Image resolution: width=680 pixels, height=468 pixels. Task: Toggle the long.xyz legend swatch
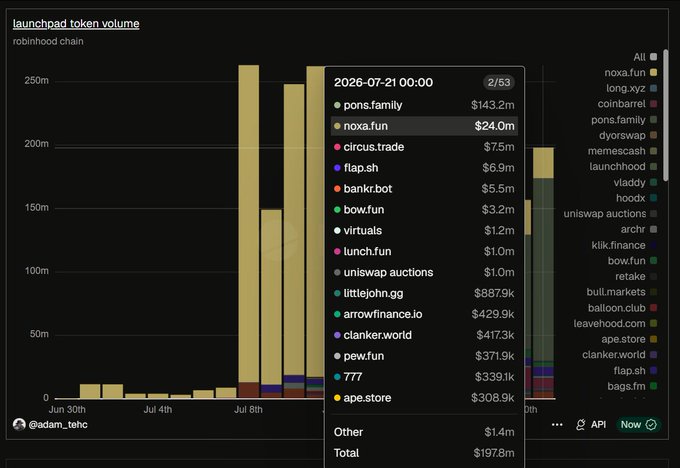(653, 88)
